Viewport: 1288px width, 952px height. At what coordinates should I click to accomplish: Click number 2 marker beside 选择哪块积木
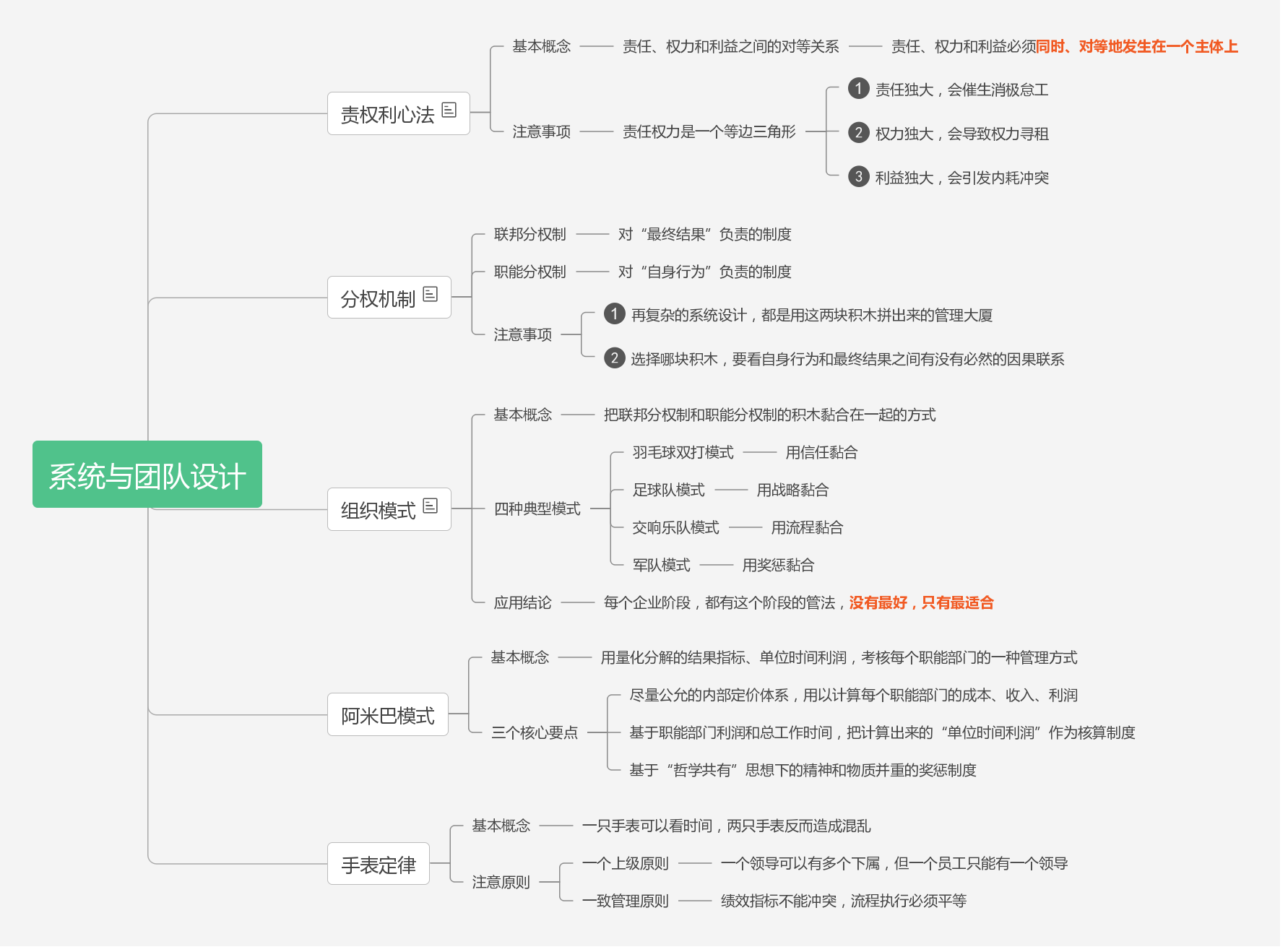tap(614, 358)
